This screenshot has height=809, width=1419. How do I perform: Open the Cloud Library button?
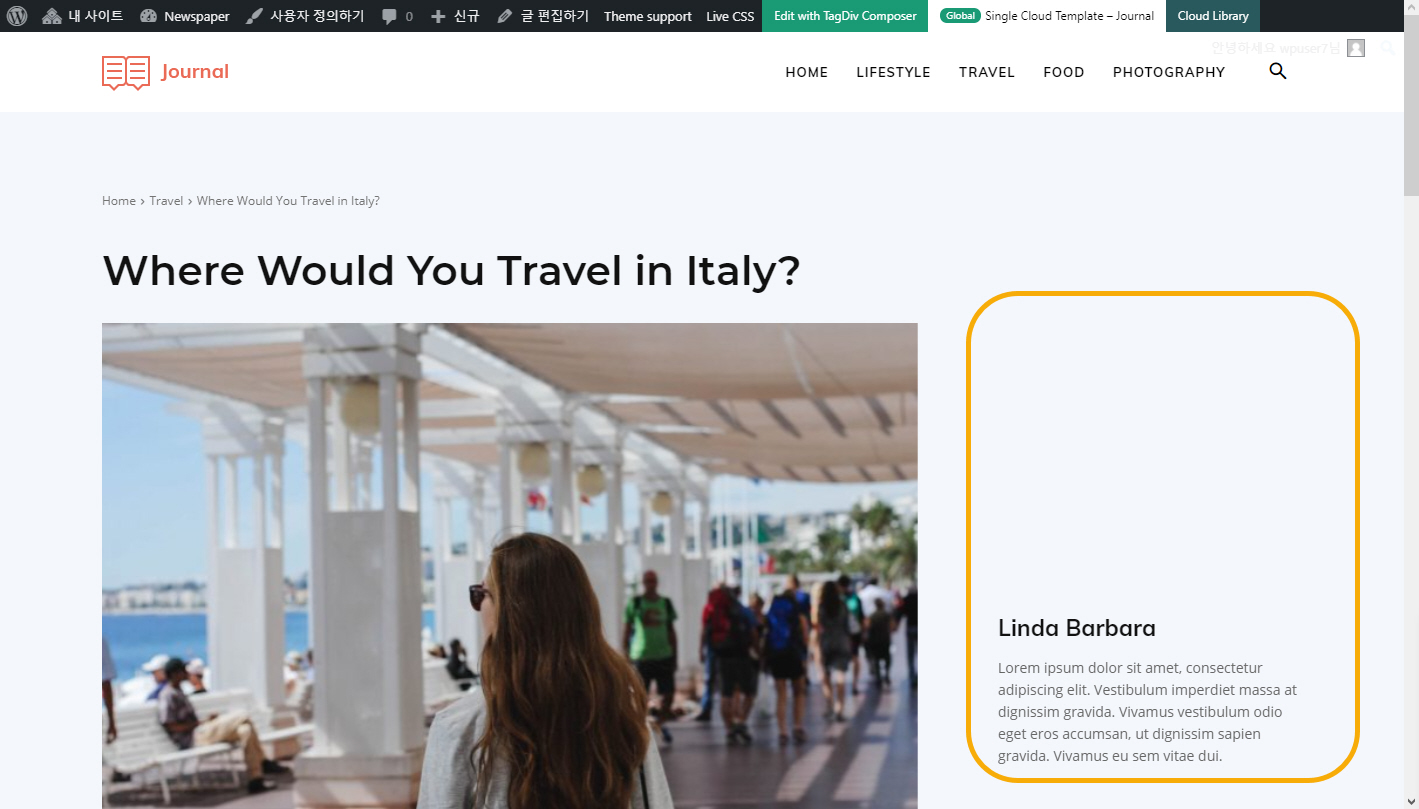[1213, 16]
